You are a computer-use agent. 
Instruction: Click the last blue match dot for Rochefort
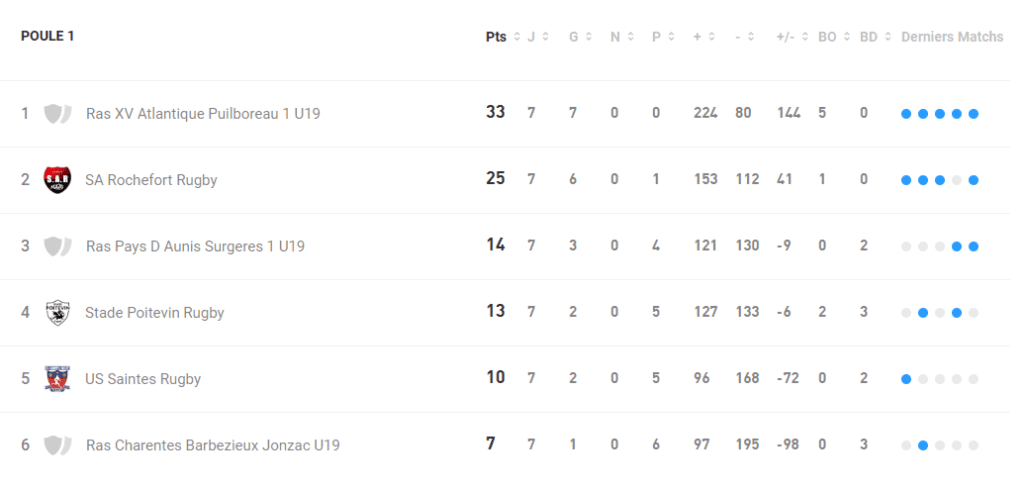pyautogui.click(x=973, y=180)
